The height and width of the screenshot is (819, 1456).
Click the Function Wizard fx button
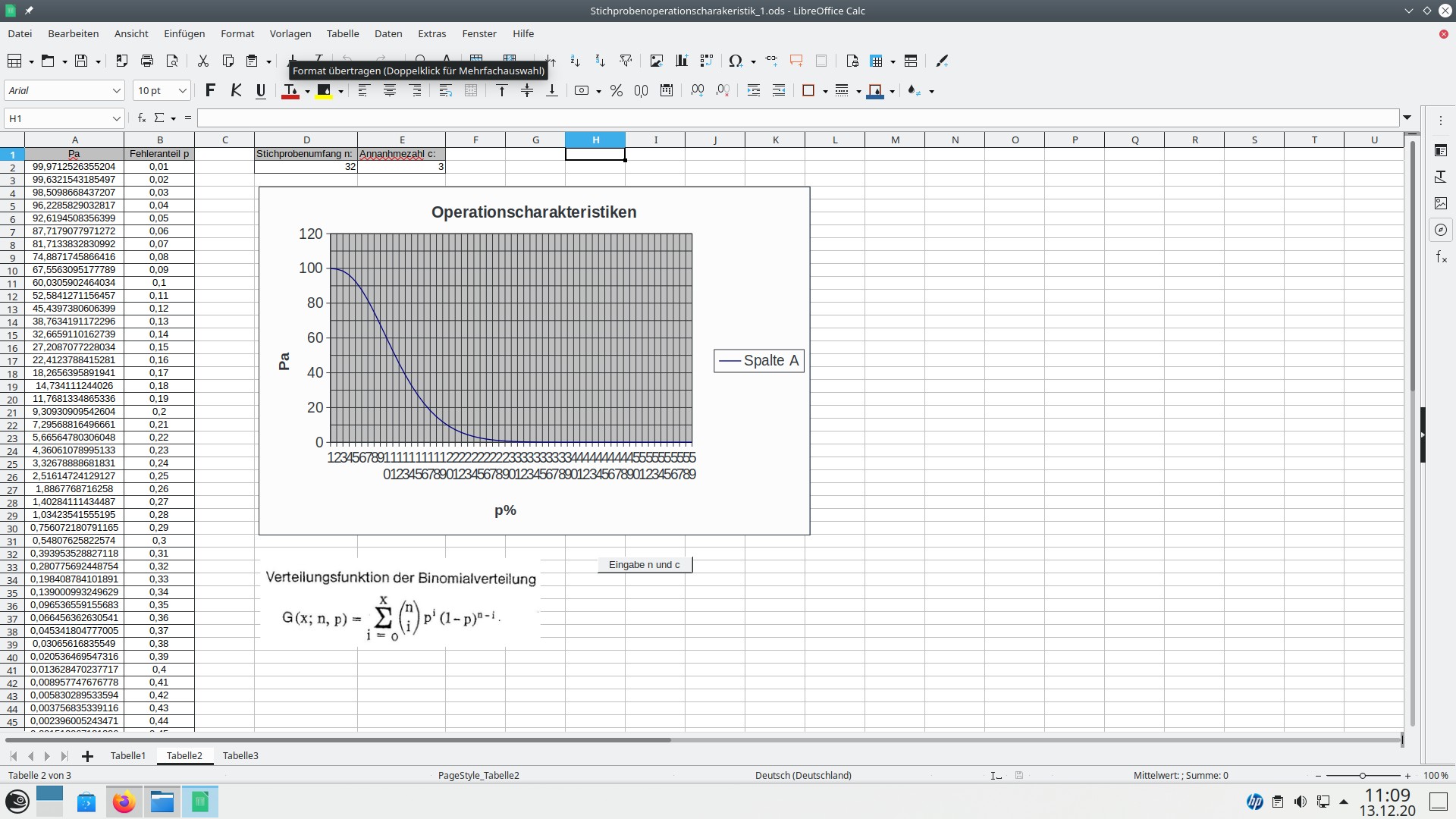[142, 118]
